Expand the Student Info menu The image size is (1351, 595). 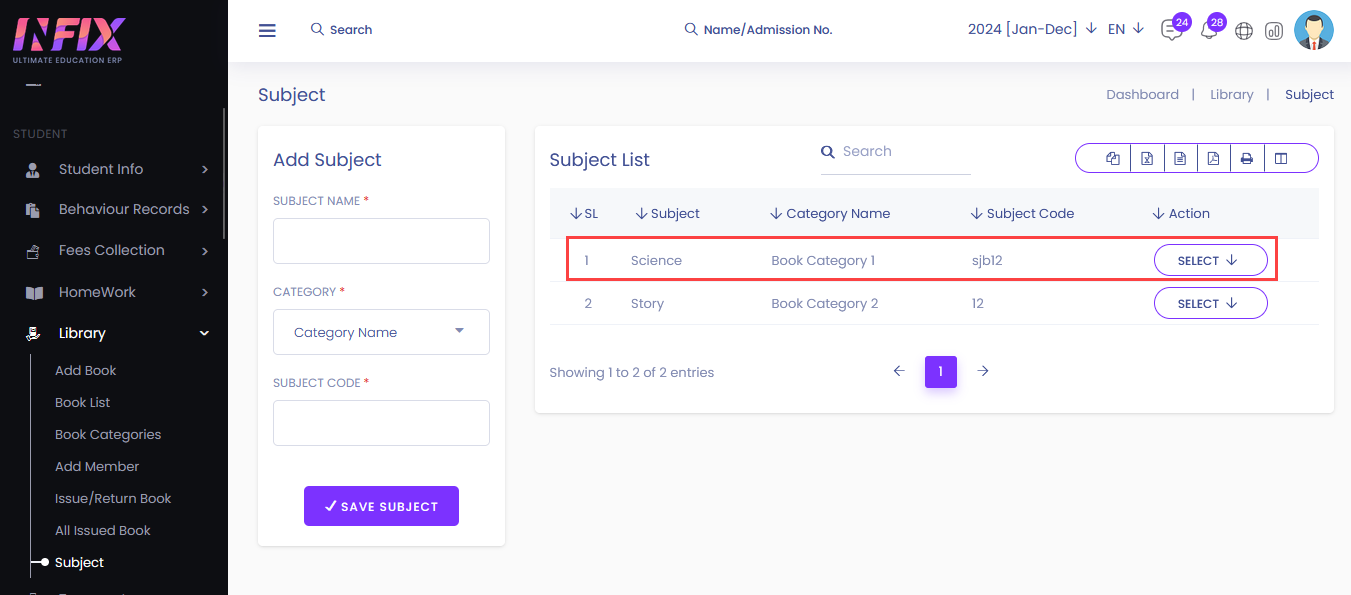(x=114, y=169)
